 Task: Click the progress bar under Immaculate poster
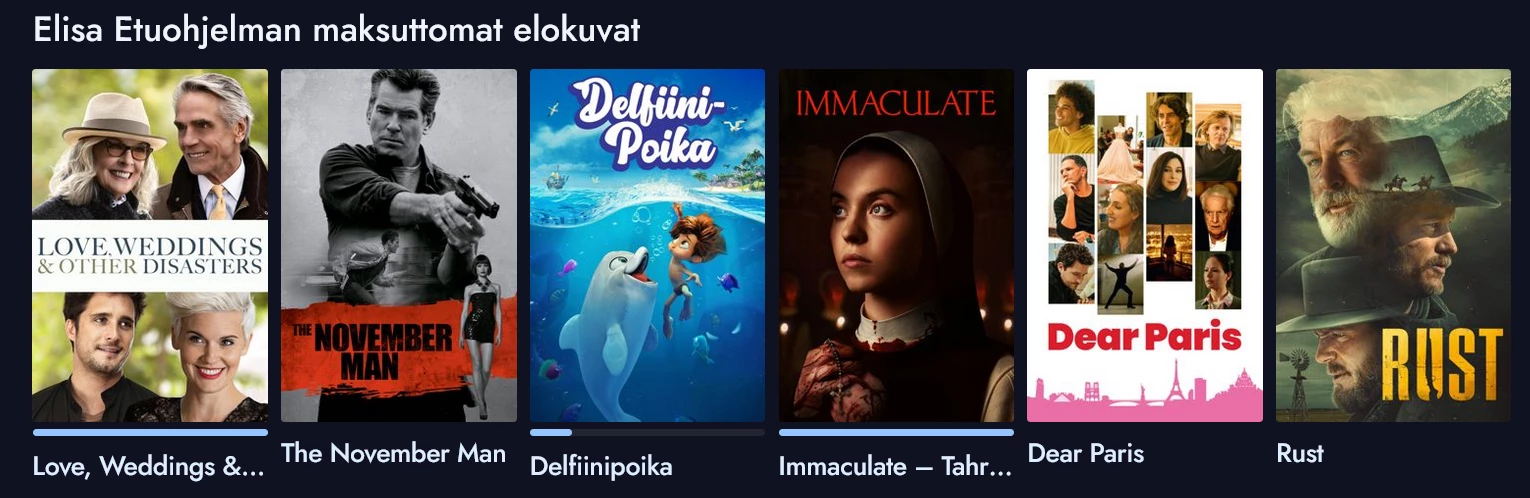(896, 433)
